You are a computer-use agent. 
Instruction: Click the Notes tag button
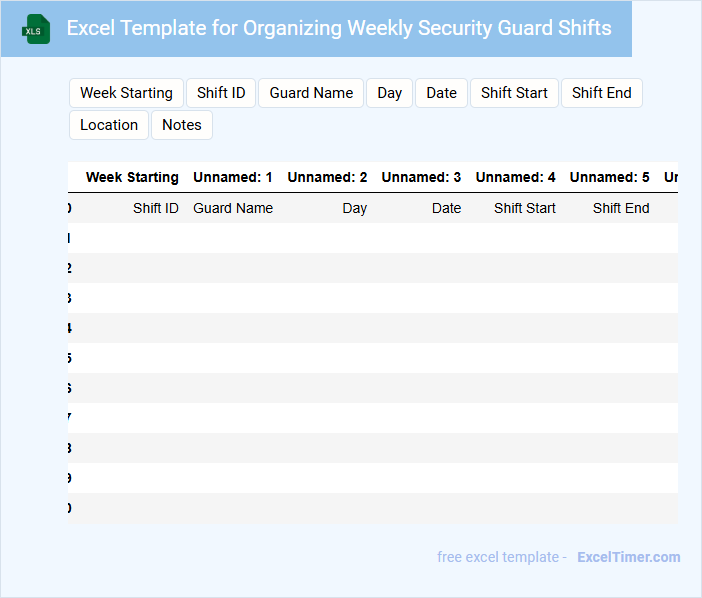(182, 125)
